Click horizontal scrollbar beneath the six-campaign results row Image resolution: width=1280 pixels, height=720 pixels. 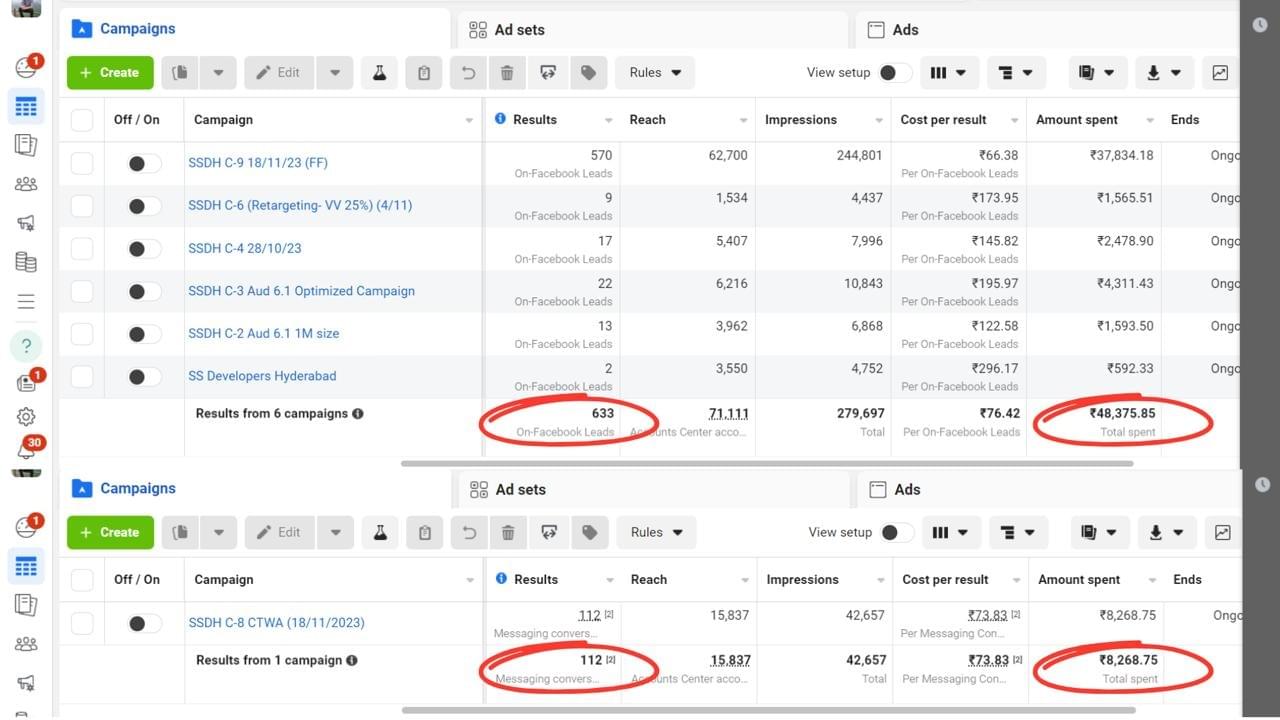click(x=767, y=464)
